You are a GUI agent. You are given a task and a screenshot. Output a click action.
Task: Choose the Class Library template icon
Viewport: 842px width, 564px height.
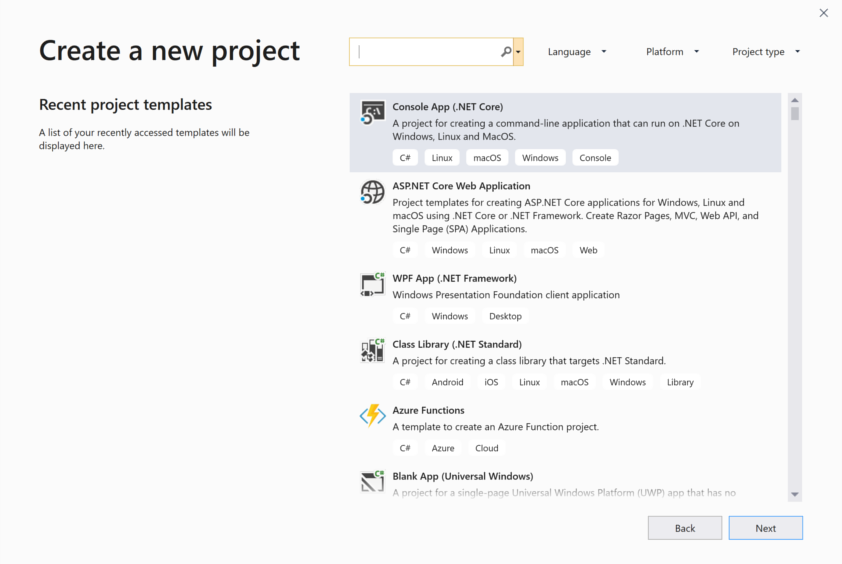pos(372,350)
